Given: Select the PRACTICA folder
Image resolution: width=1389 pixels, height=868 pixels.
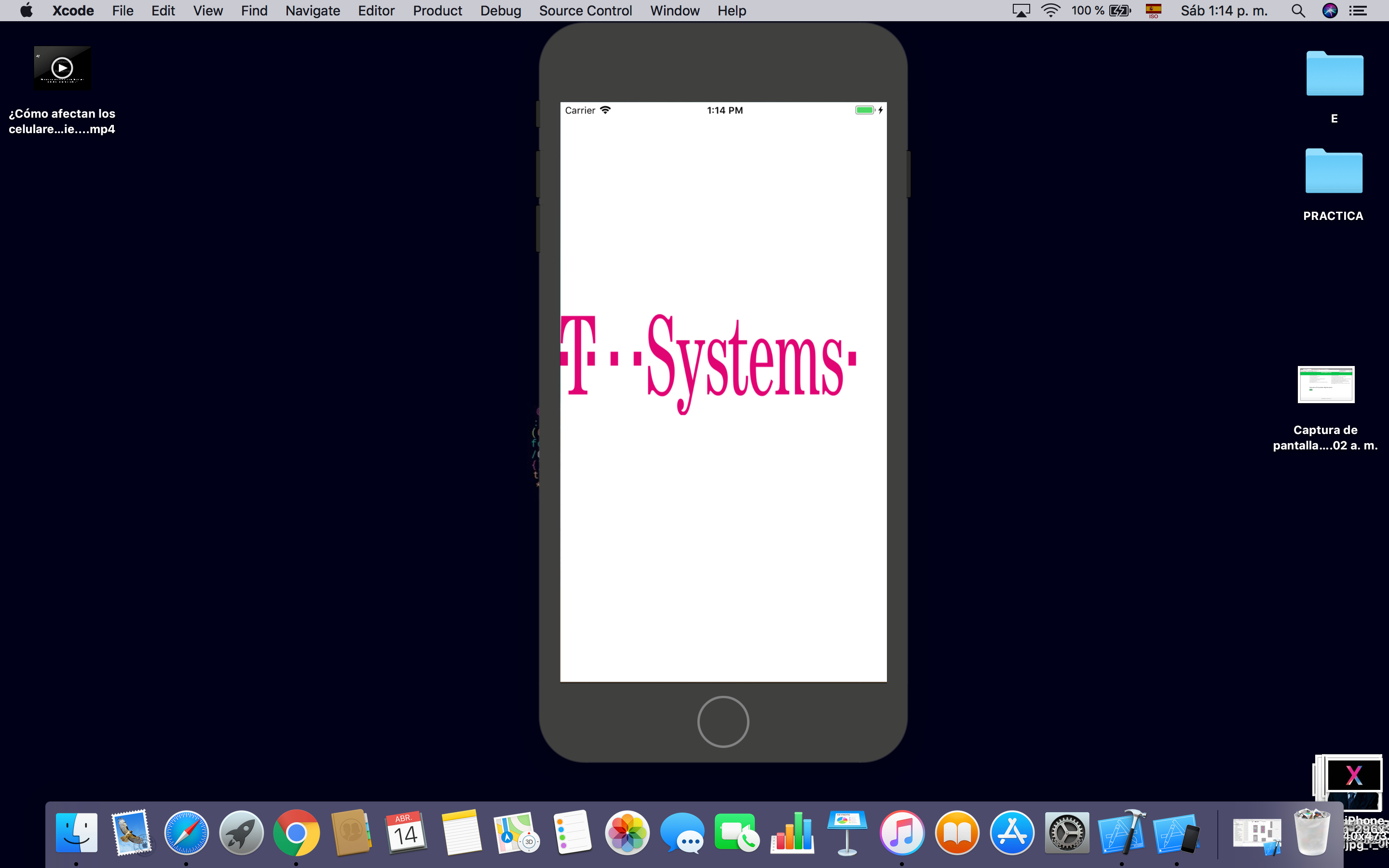Looking at the screenshot, I should pos(1334,172).
